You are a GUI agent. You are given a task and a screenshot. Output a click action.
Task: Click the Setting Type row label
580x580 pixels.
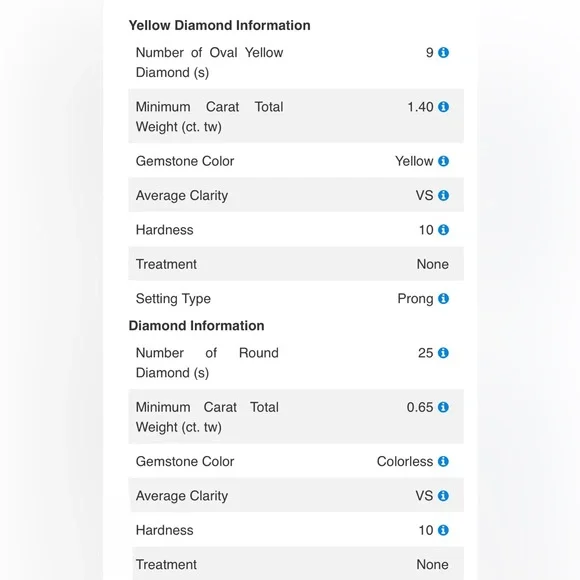tap(173, 299)
